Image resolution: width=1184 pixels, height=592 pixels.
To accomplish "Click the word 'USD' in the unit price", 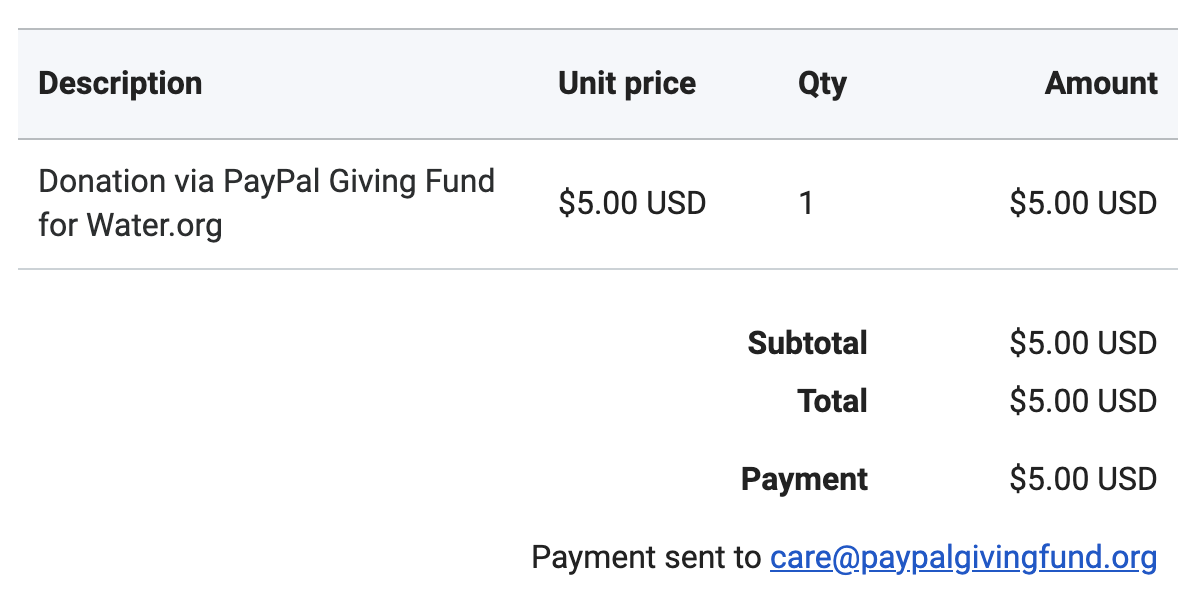I will [676, 203].
